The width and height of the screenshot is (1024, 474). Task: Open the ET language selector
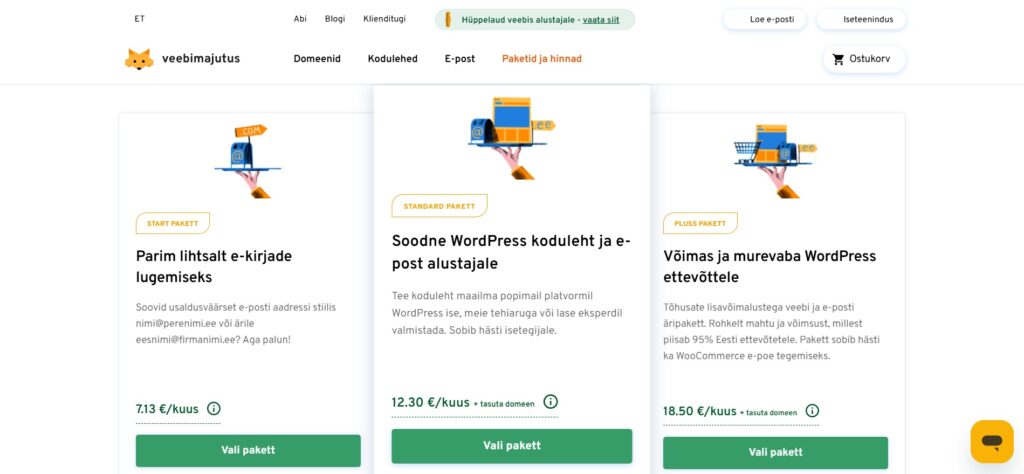pyautogui.click(x=139, y=19)
